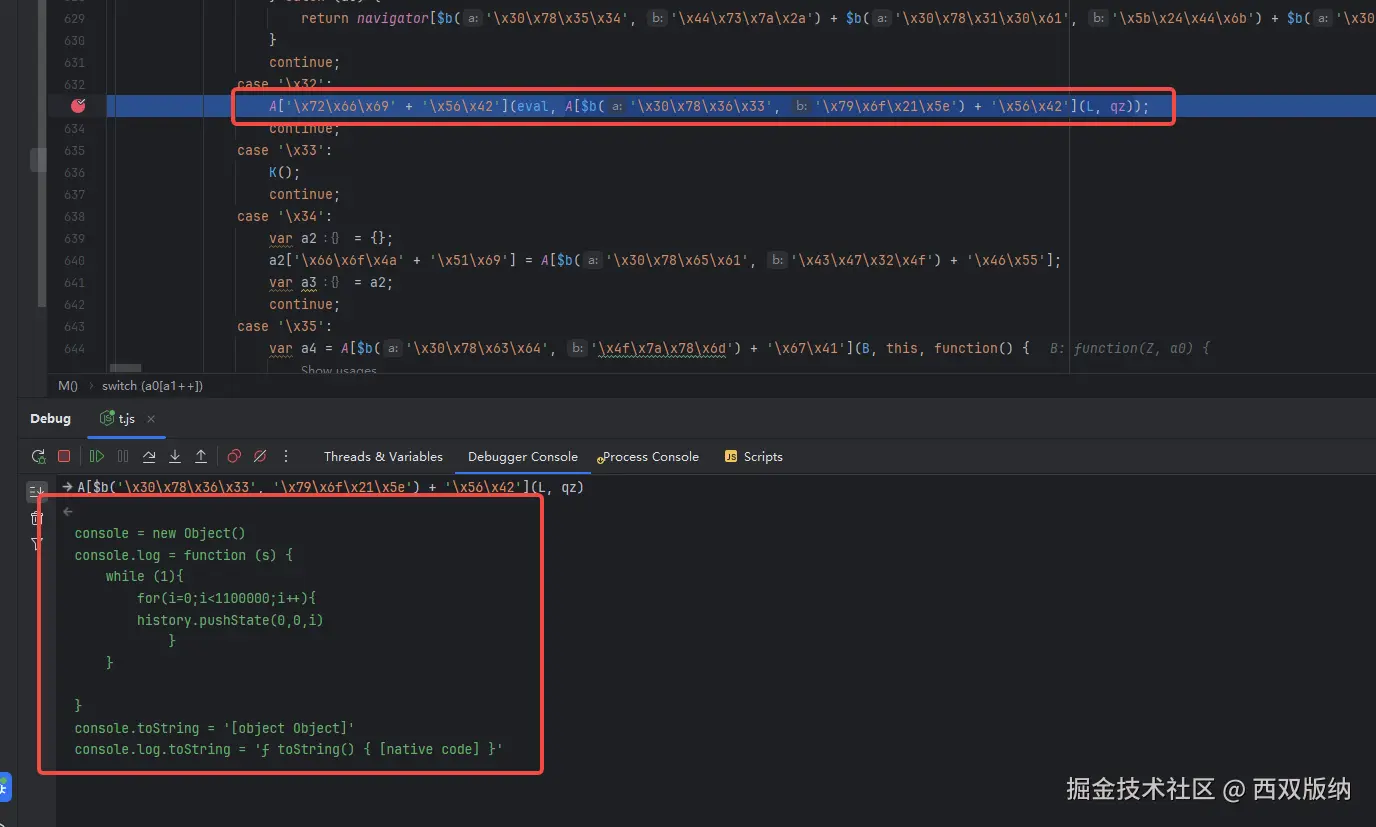
Task: Close the t.js debug tab
Action: 151,419
